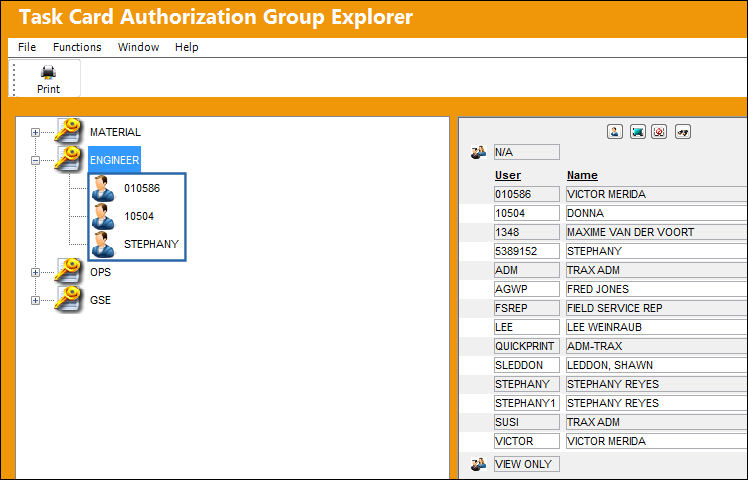The height and width of the screenshot is (480, 748).
Task: Click the key icon of MATERIAL group
Action: click(68, 131)
